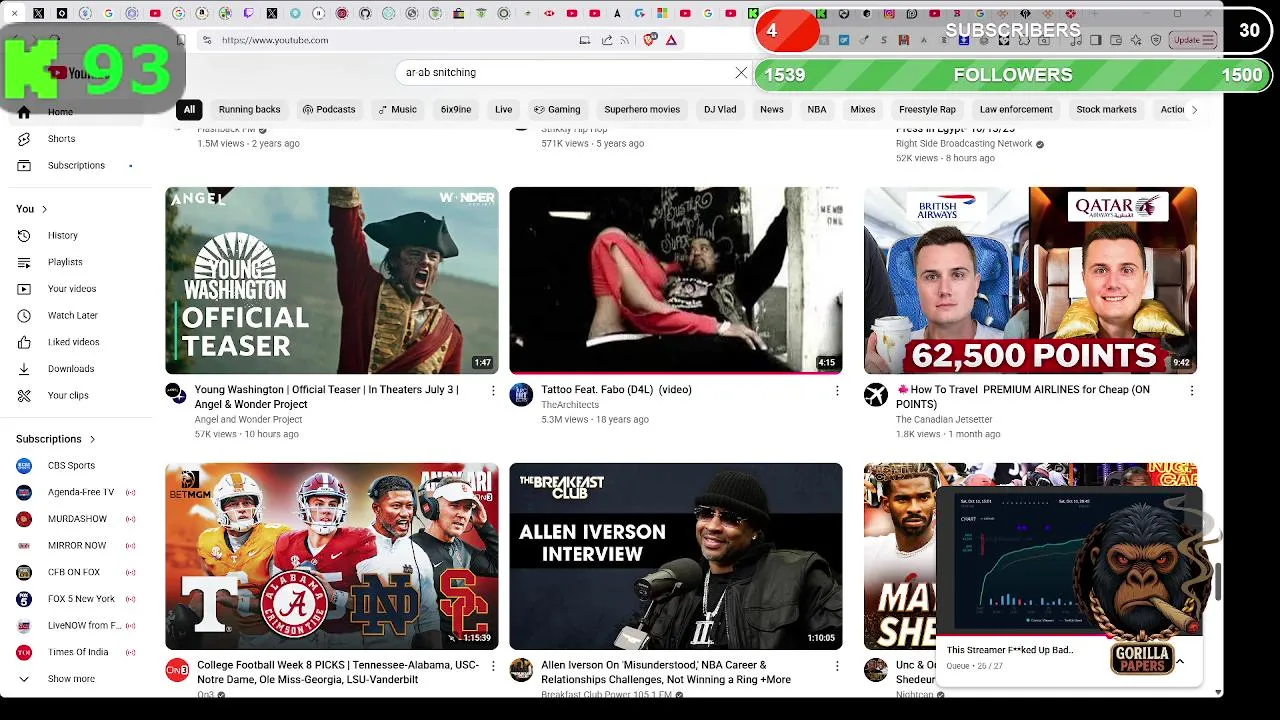Select the Freestyle Rap chip
The width and height of the screenshot is (1280, 720).
pos(927,109)
